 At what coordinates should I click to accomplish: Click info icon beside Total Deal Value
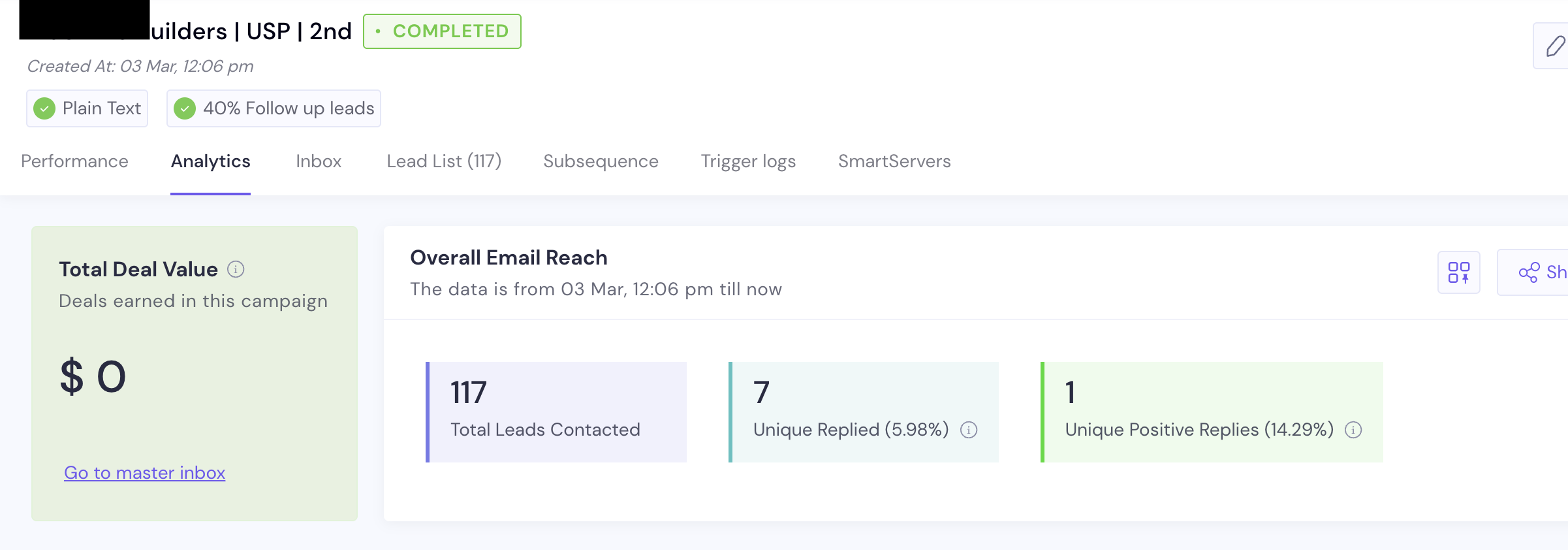[x=236, y=269]
